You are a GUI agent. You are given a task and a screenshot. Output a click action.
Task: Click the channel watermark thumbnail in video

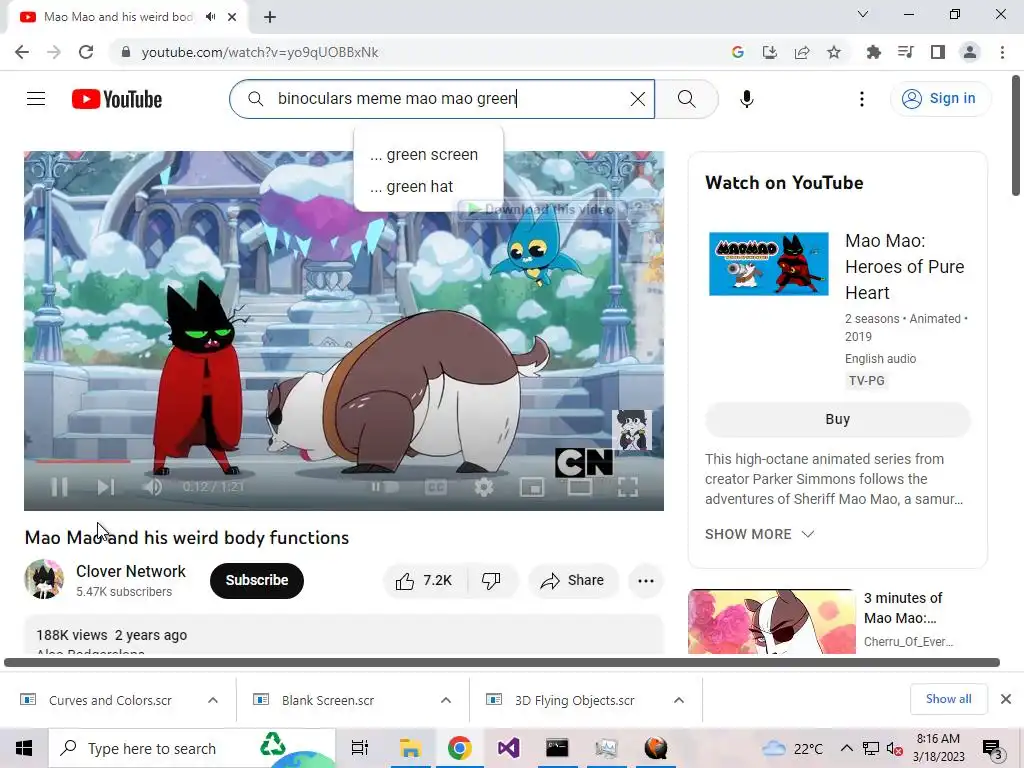click(632, 430)
